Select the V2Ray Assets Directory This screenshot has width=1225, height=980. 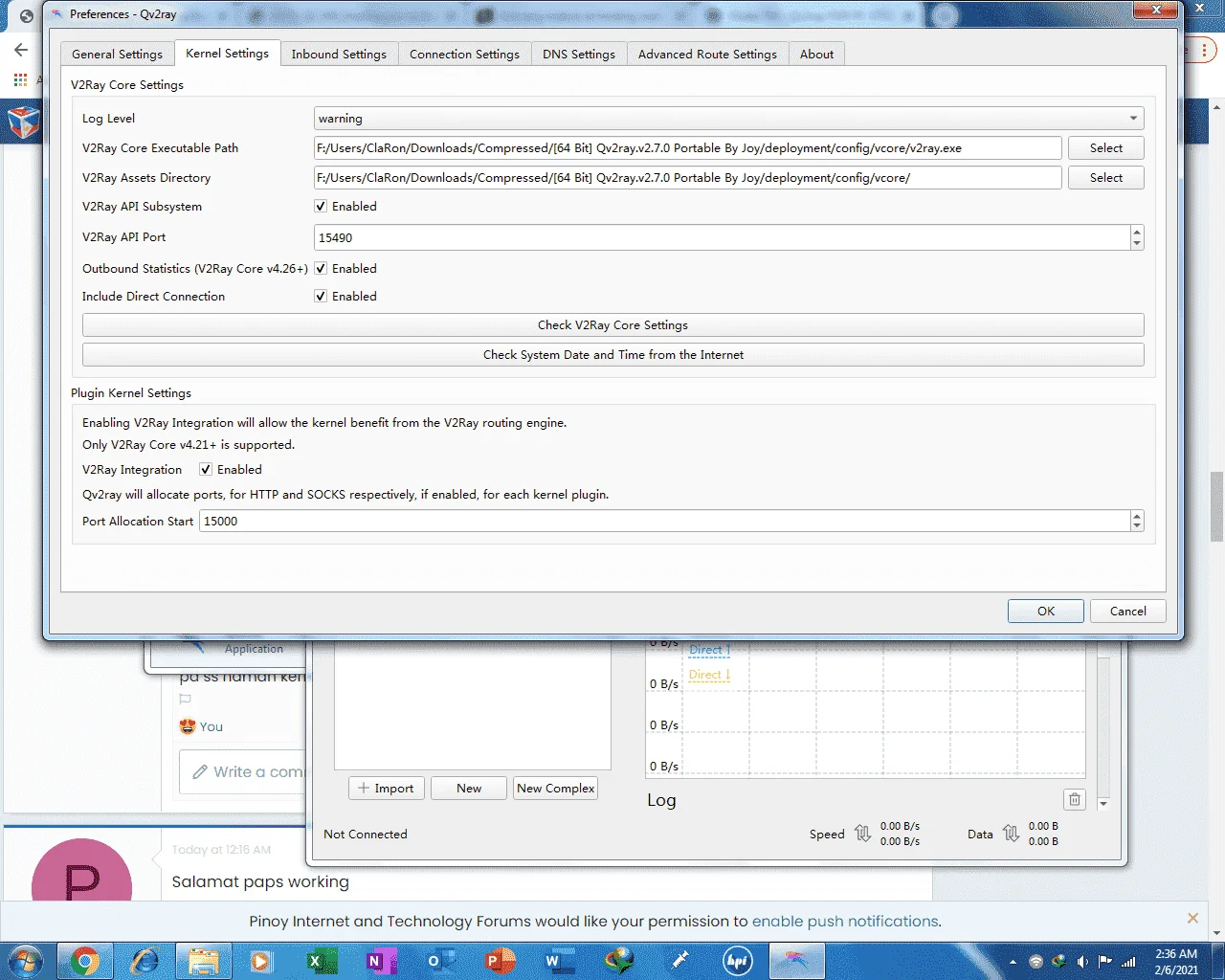(x=1106, y=178)
